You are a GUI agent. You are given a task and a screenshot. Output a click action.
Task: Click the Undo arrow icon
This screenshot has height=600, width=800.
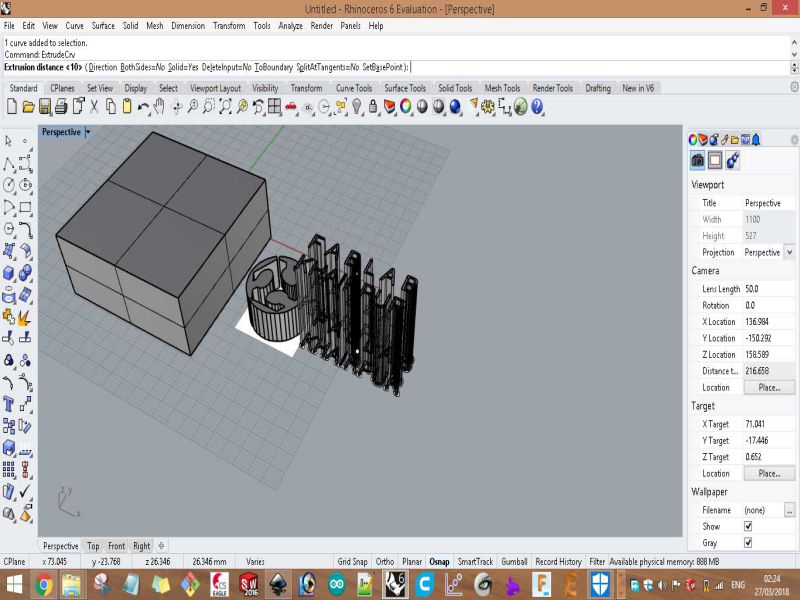[143, 106]
